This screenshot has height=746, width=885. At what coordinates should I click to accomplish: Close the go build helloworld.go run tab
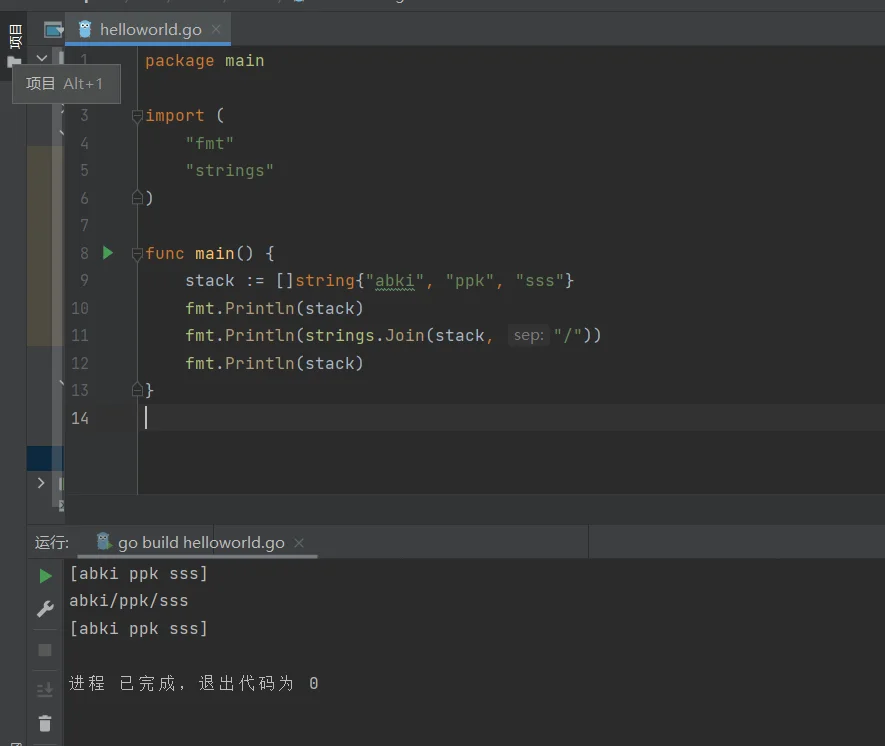click(x=299, y=543)
